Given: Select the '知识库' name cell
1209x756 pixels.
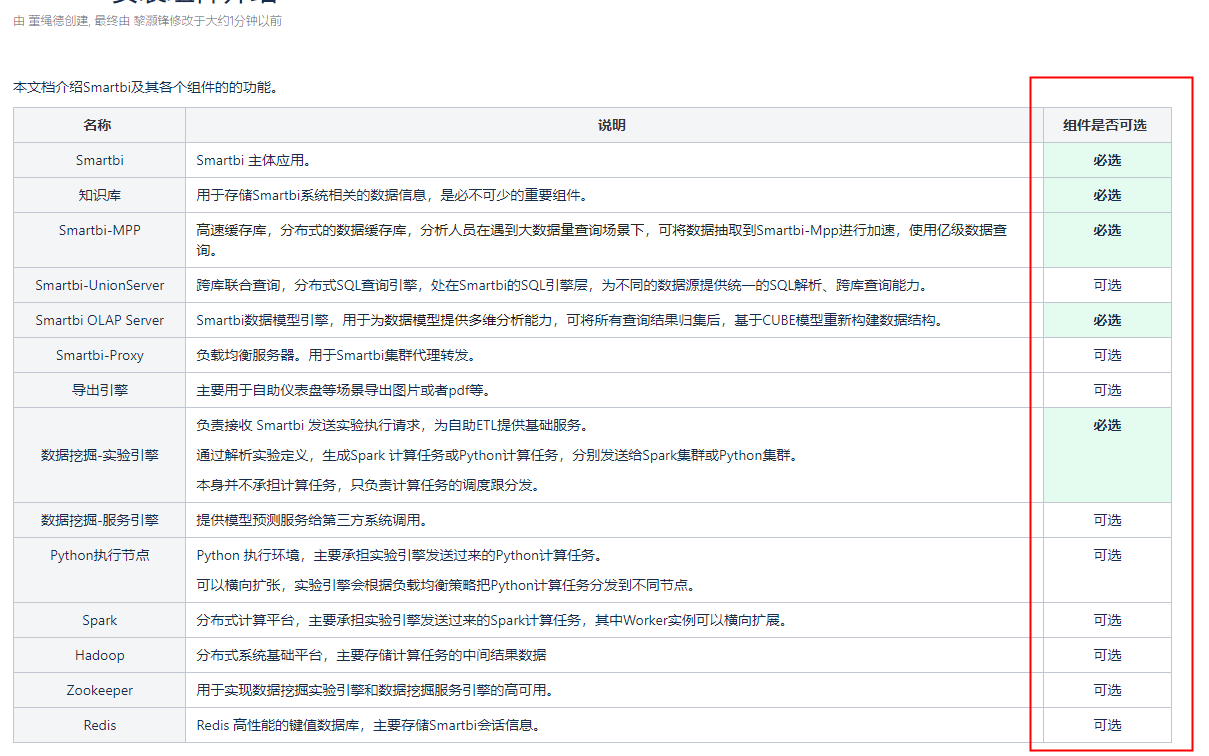Looking at the screenshot, I should [x=99, y=195].
